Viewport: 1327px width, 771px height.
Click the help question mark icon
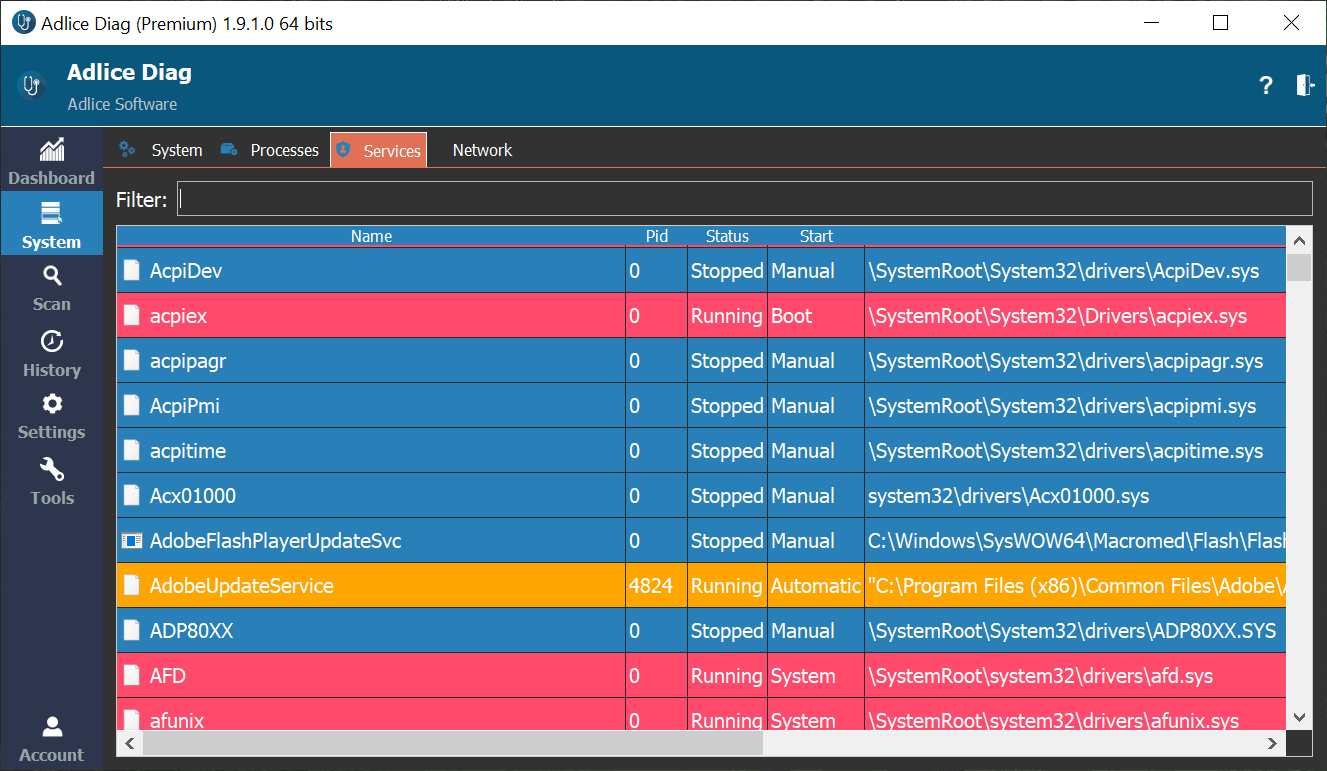tap(1266, 86)
